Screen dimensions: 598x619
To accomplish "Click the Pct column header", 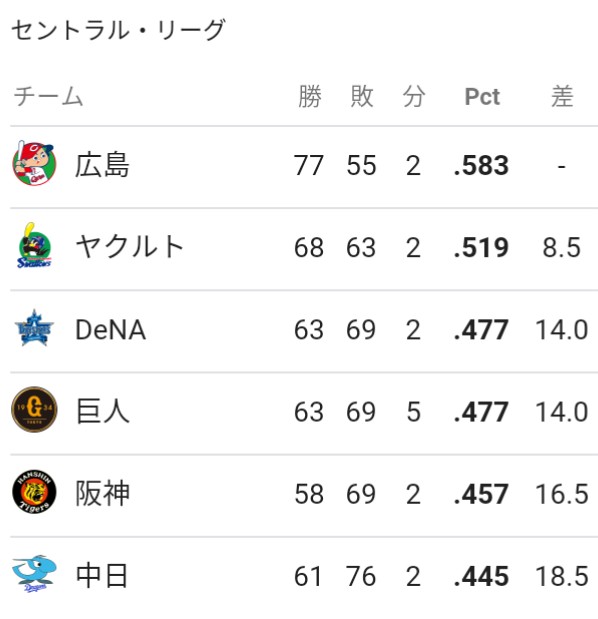I will [482, 96].
